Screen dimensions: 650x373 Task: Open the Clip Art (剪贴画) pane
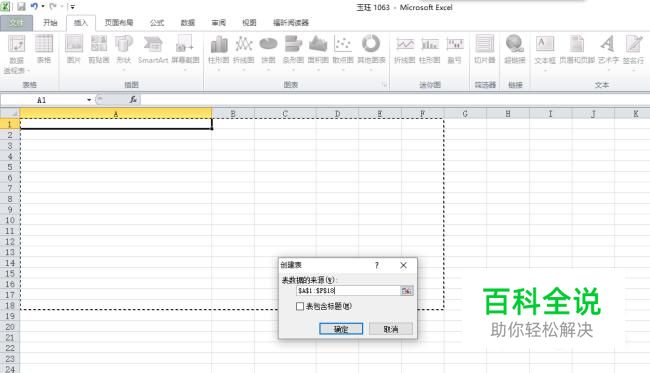pos(99,50)
